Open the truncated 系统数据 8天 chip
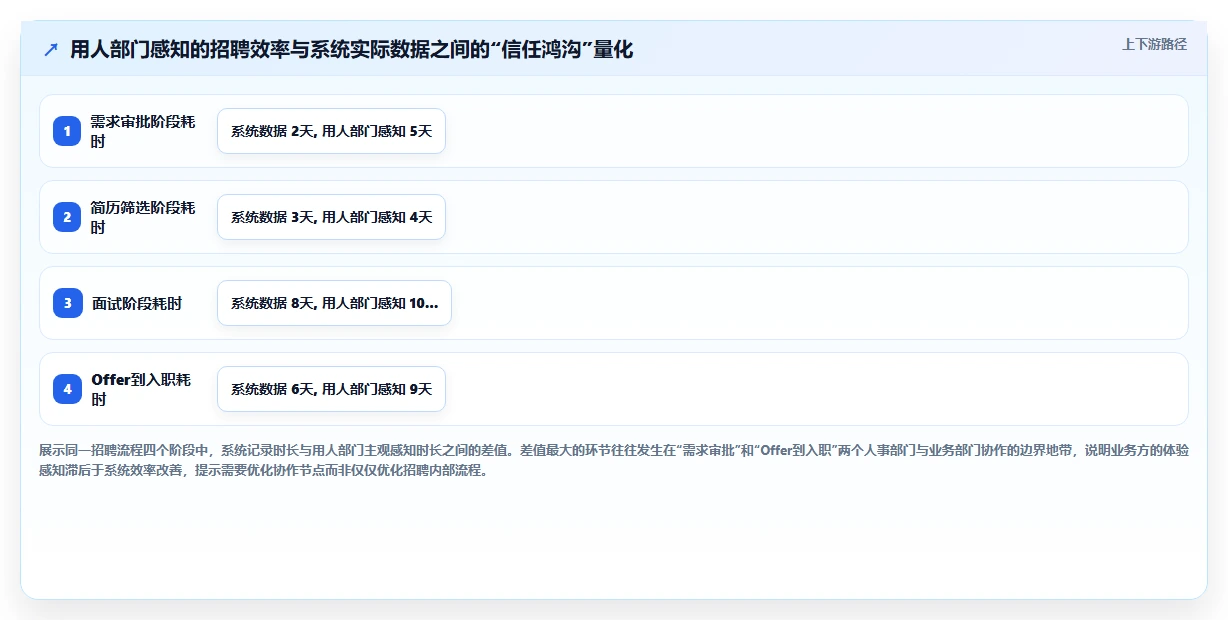 pyautogui.click(x=334, y=303)
